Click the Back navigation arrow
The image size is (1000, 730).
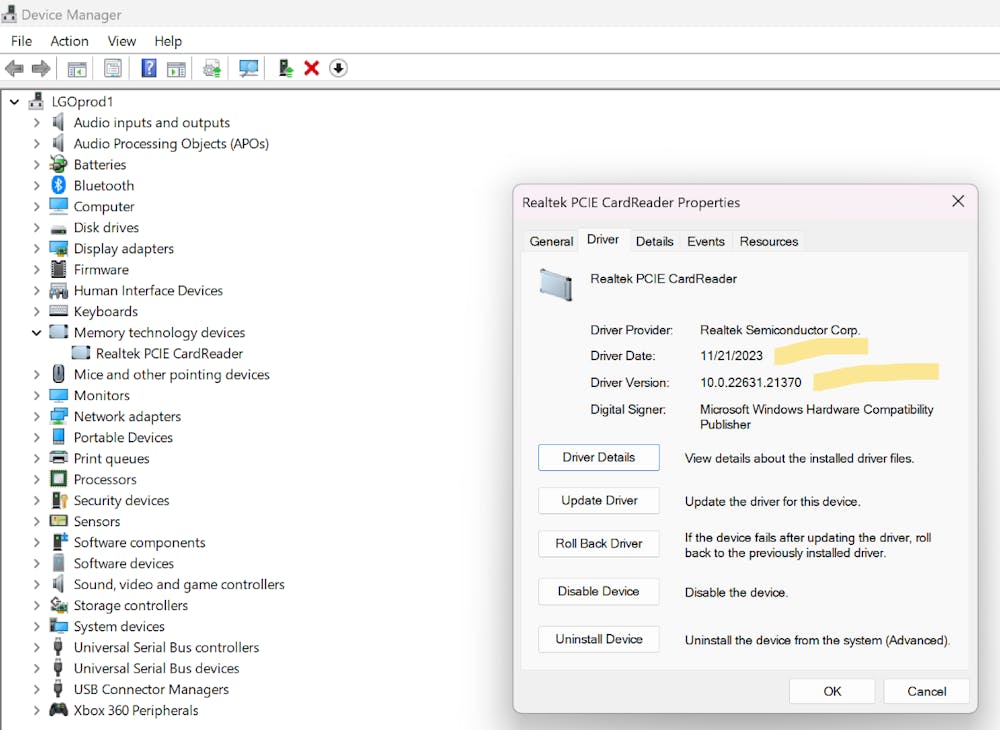pos(14,68)
